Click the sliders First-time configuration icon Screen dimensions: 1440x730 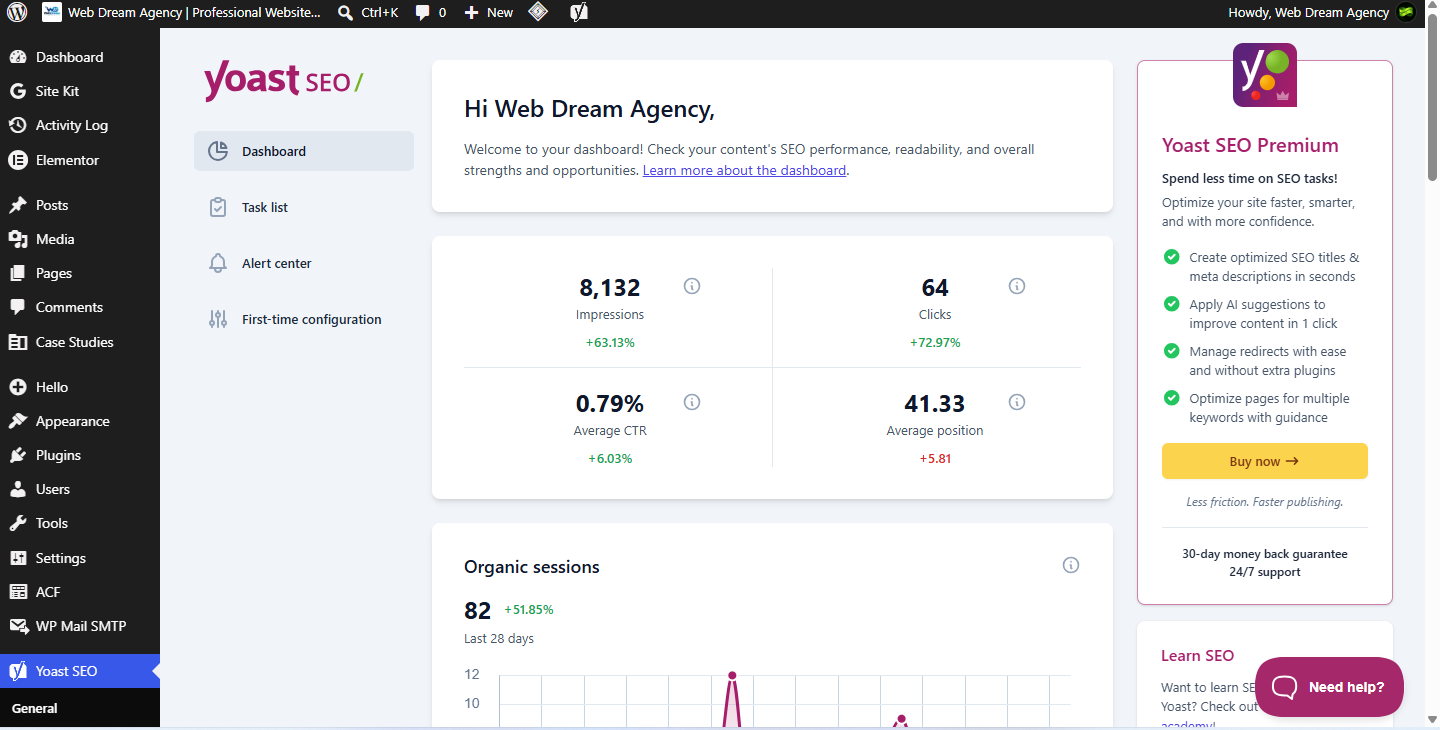(218, 319)
